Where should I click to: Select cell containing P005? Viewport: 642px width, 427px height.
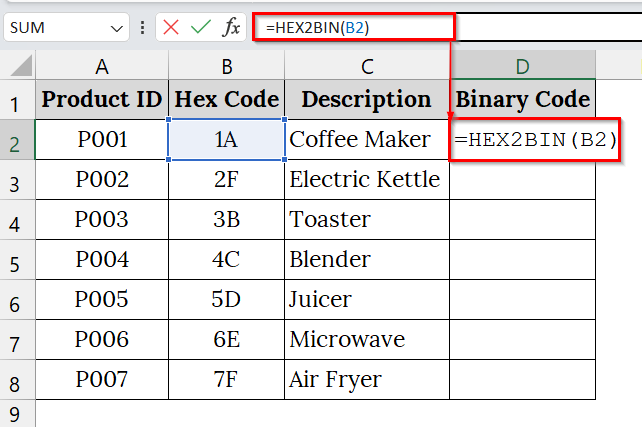102,300
